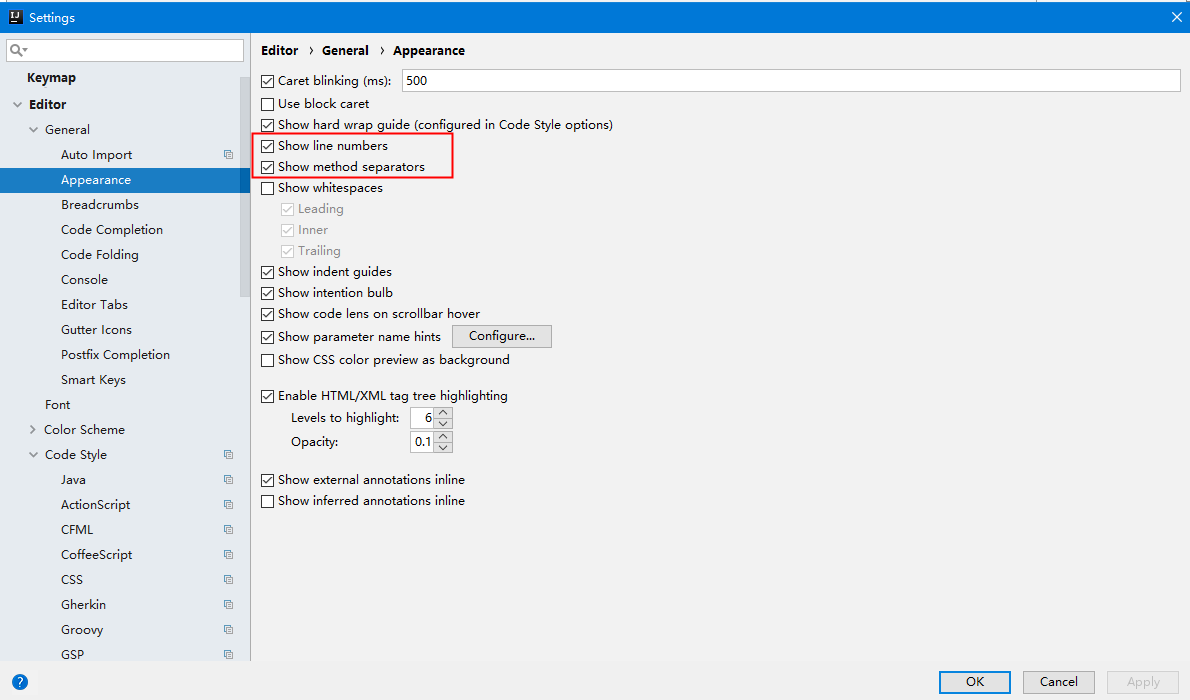This screenshot has height=700, width=1190.
Task: Enable Use block caret
Action: [267, 104]
